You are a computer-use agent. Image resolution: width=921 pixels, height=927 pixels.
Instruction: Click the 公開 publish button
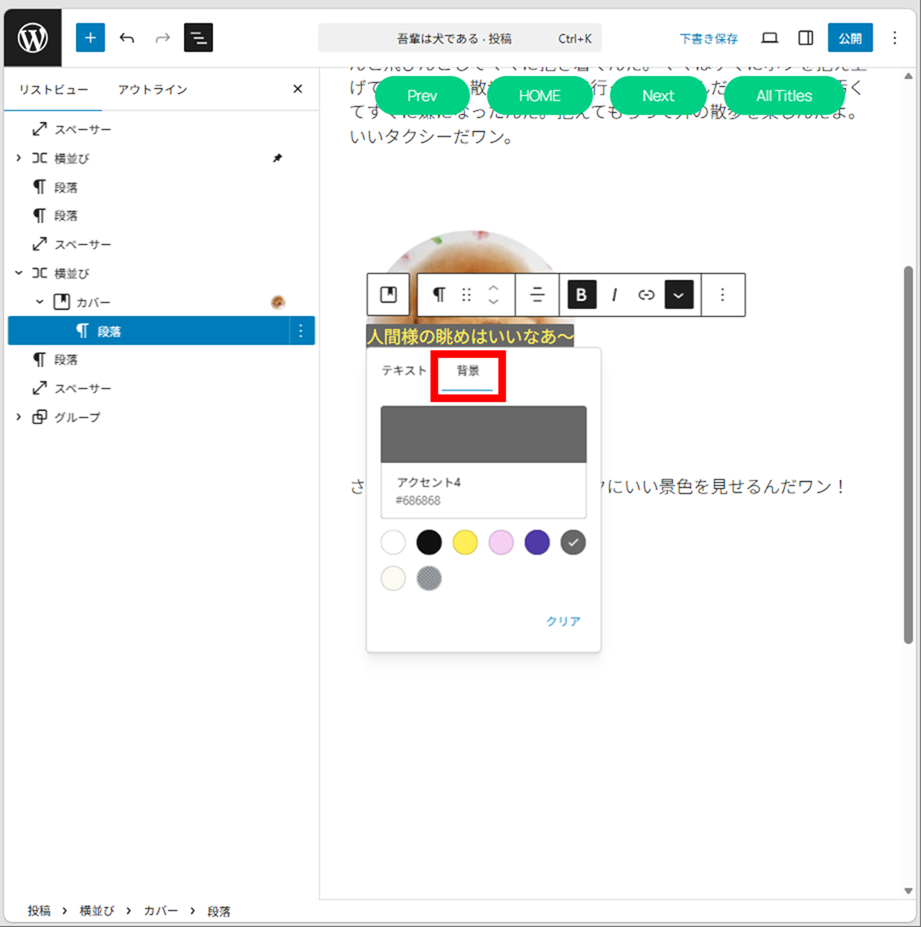click(x=849, y=38)
